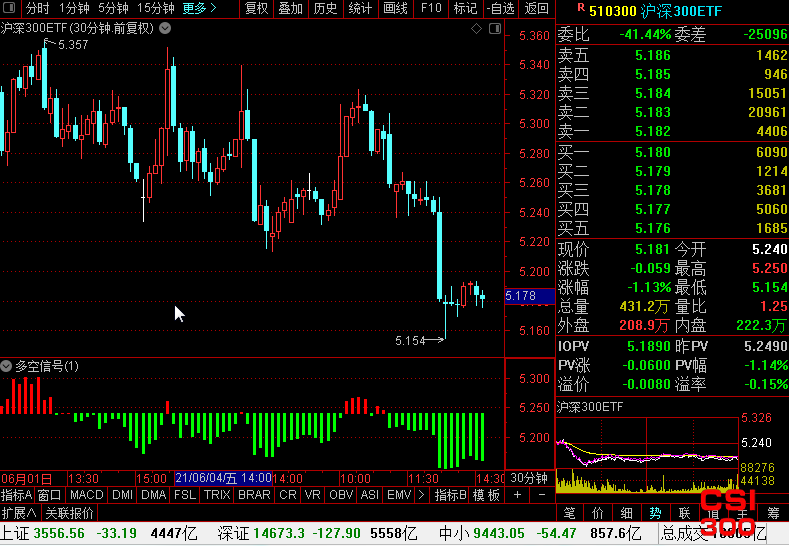Screen dimensions: 789x546
Task: Select the 5分钟 period
Action: click(113, 8)
